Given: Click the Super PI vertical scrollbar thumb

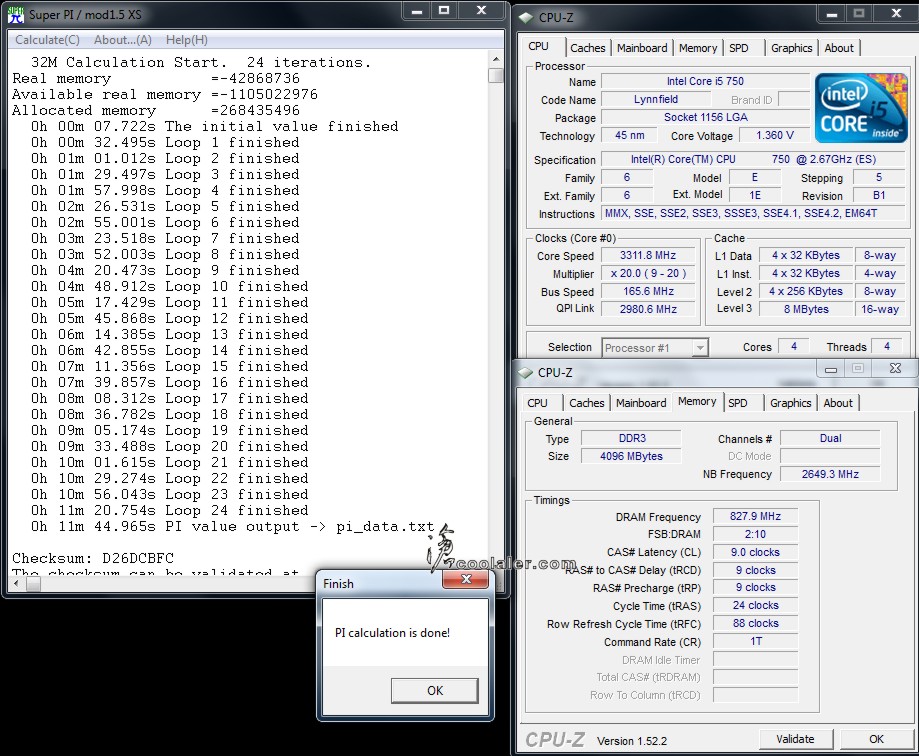Looking at the screenshot, I should tap(496, 76).
